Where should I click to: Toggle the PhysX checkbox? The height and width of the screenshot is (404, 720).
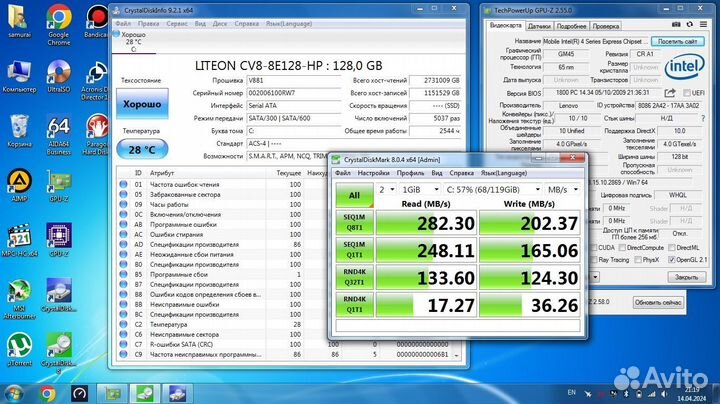(x=638, y=260)
